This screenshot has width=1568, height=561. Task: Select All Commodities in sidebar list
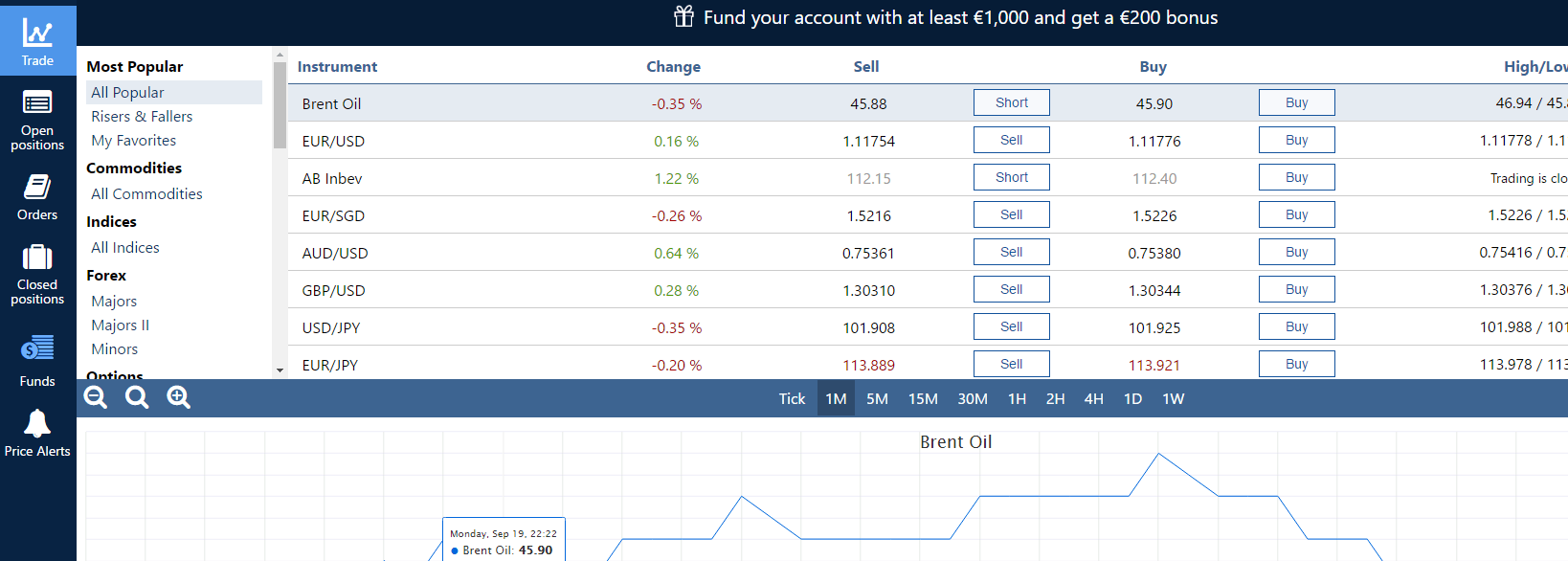coord(146,193)
